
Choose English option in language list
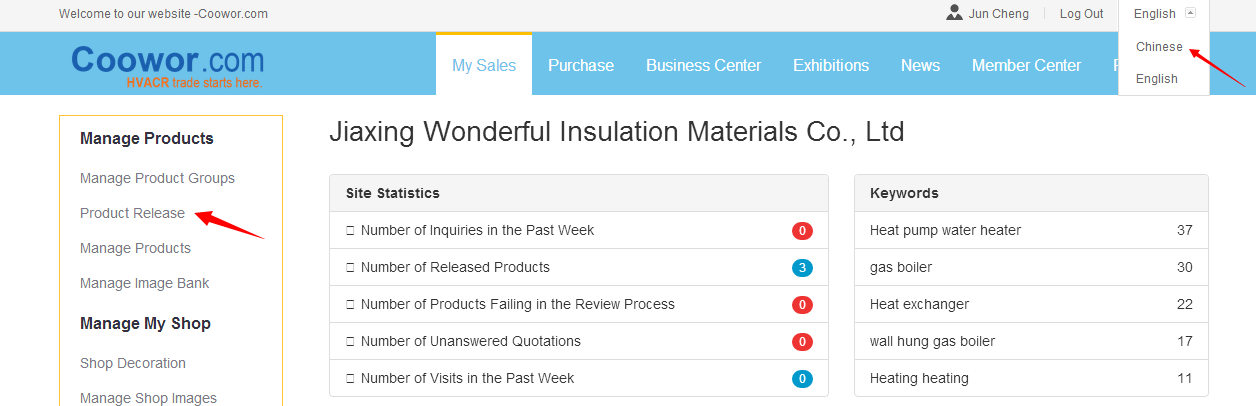coord(1157,79)
